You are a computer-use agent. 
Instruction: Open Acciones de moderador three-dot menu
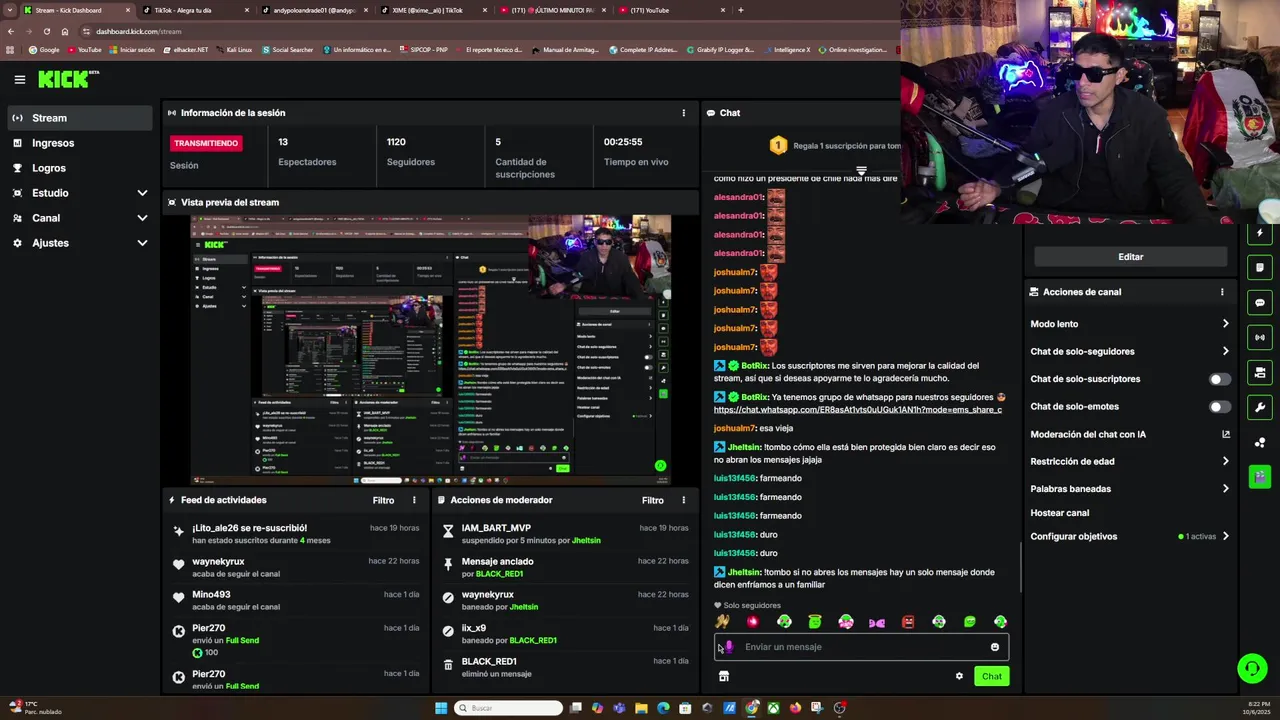(x=684, y=500)
